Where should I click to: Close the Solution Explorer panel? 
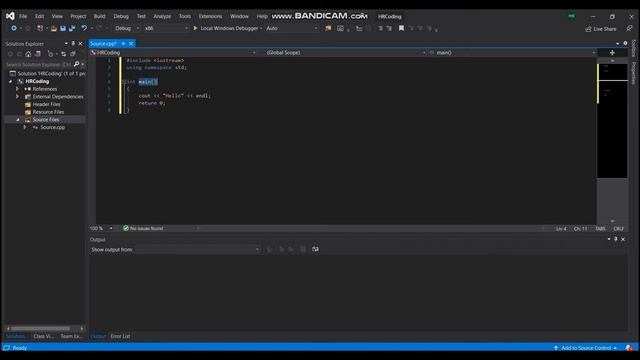tap(80, 43)
